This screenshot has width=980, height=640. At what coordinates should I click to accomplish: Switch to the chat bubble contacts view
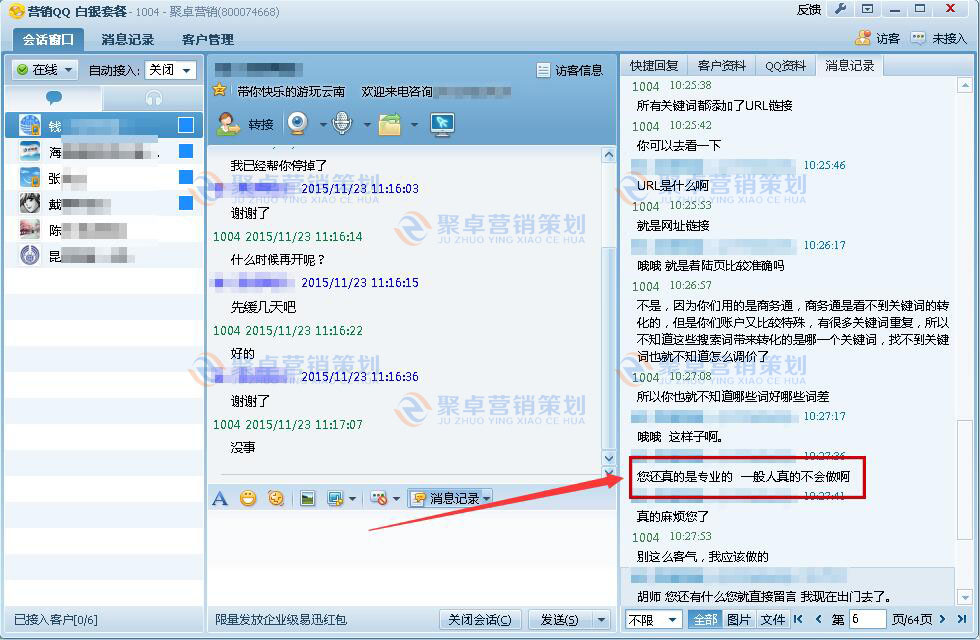point(53,98)
